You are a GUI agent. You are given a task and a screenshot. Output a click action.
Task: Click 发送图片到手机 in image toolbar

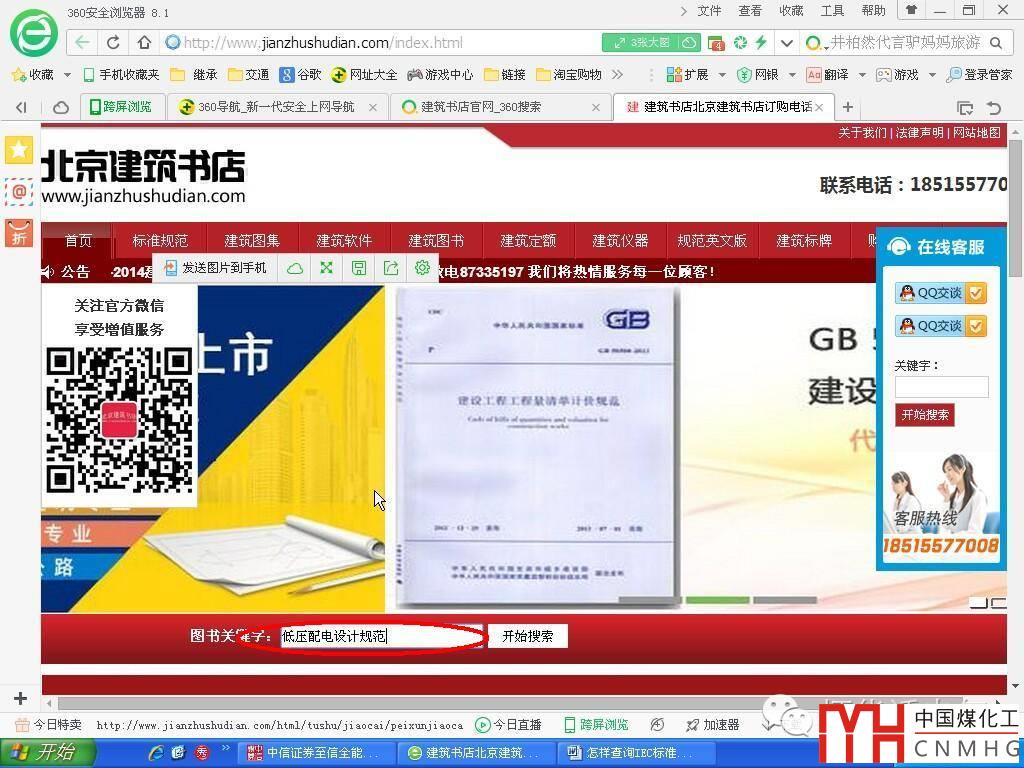tap(216, 268)
